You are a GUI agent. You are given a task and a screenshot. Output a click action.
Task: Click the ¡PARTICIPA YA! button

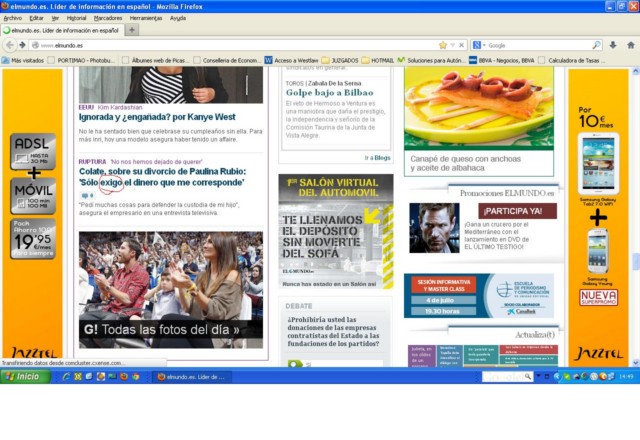coord(518,211)
